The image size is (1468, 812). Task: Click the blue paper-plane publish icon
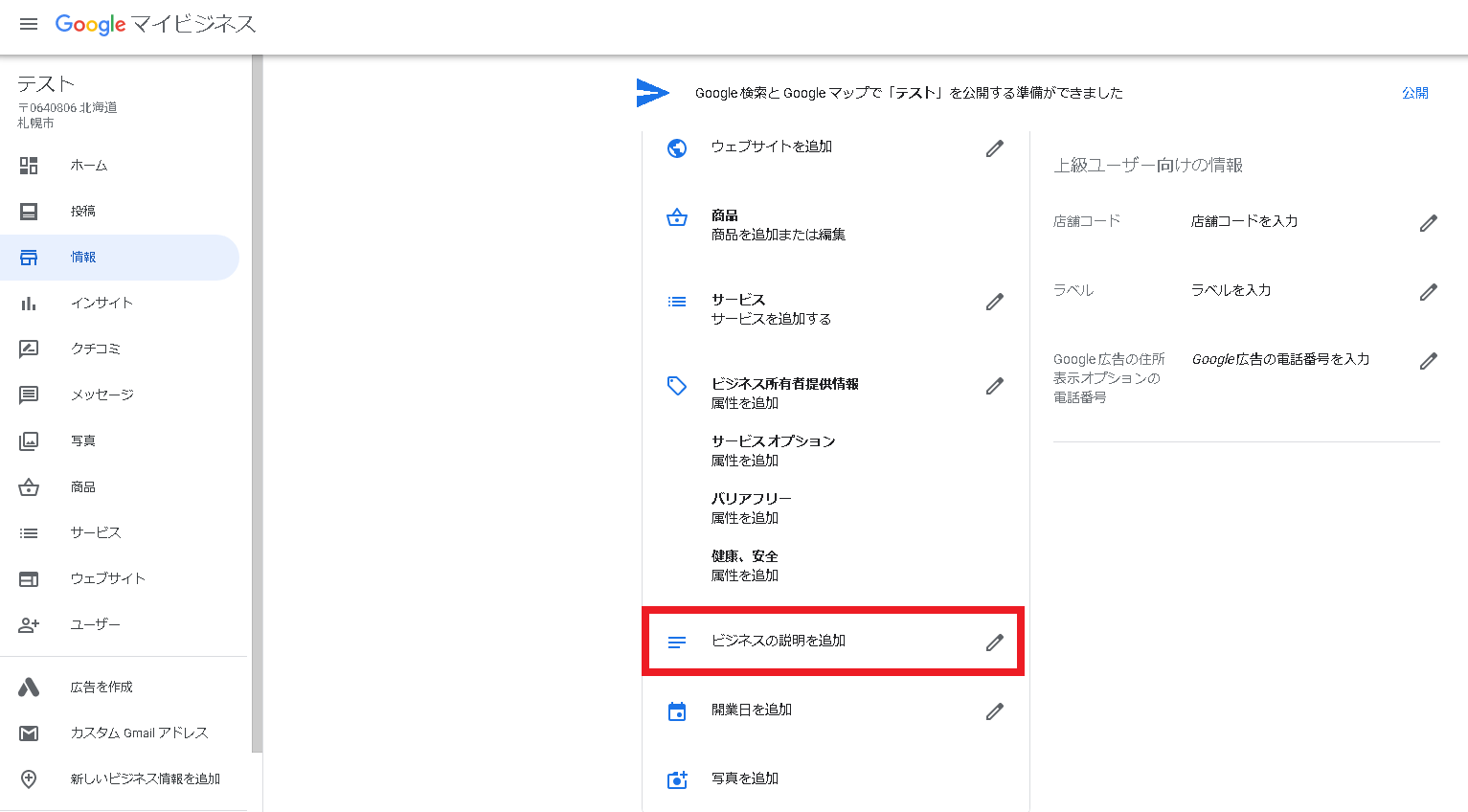tap(653, 93)
